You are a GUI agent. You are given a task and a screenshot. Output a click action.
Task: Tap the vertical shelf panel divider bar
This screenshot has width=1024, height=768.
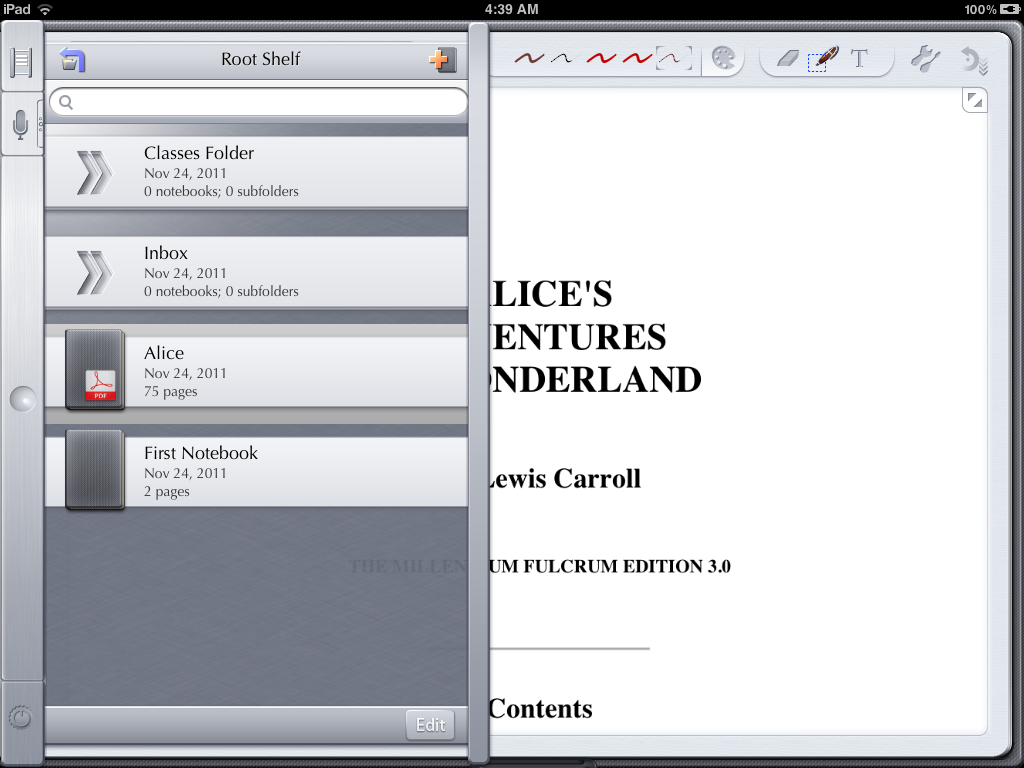tap(479, 394)
